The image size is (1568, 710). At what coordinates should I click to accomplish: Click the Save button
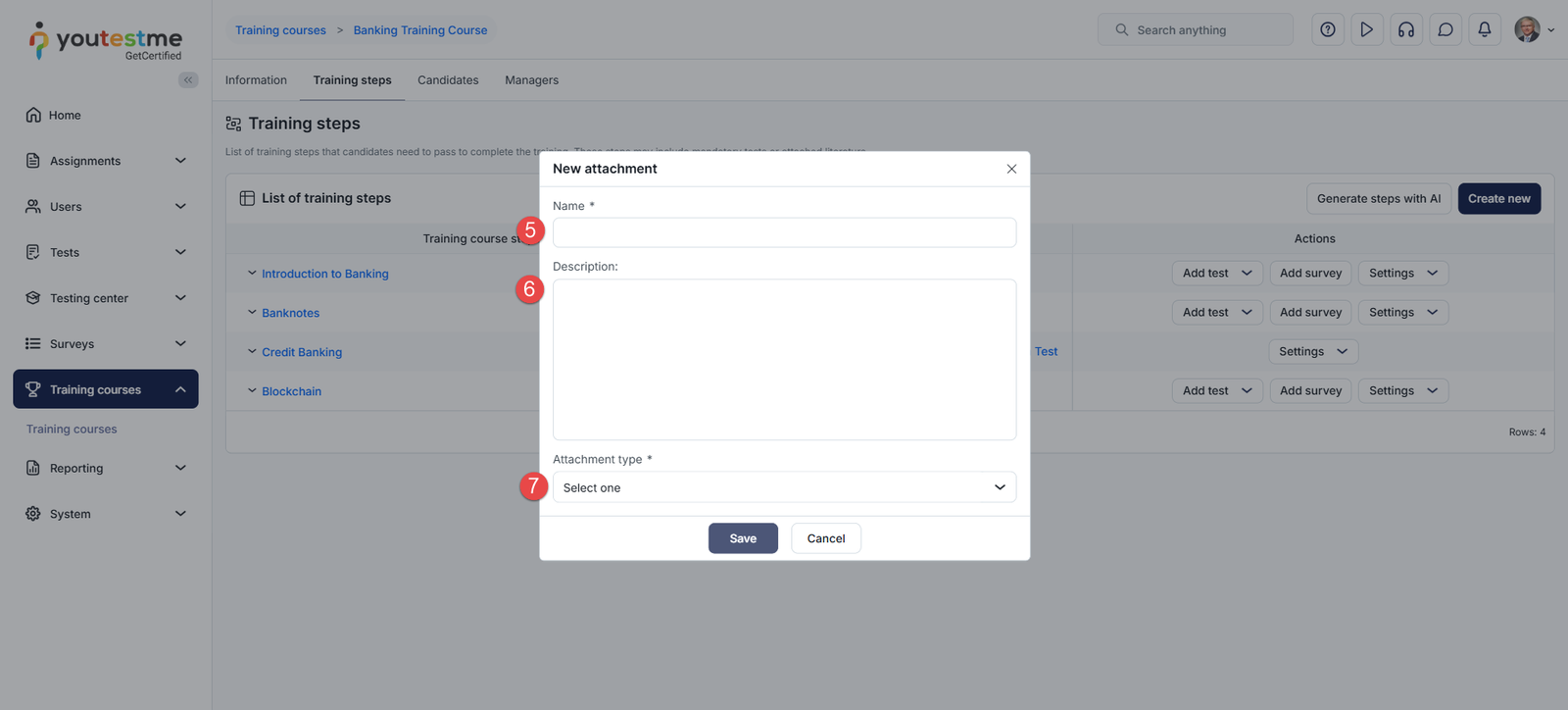coord(743,538)
